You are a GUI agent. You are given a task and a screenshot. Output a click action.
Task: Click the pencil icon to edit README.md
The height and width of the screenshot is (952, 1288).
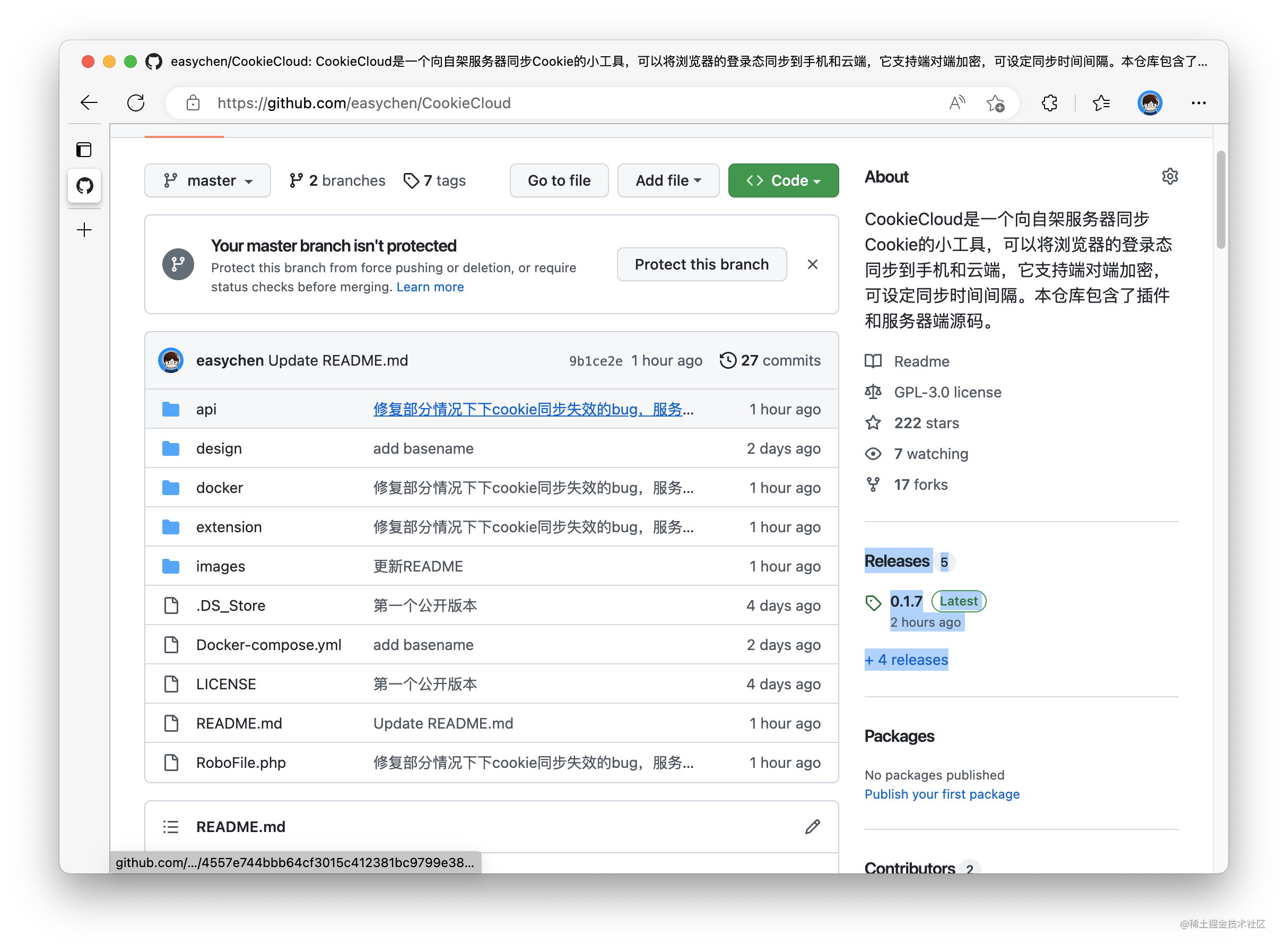[812, 826]
